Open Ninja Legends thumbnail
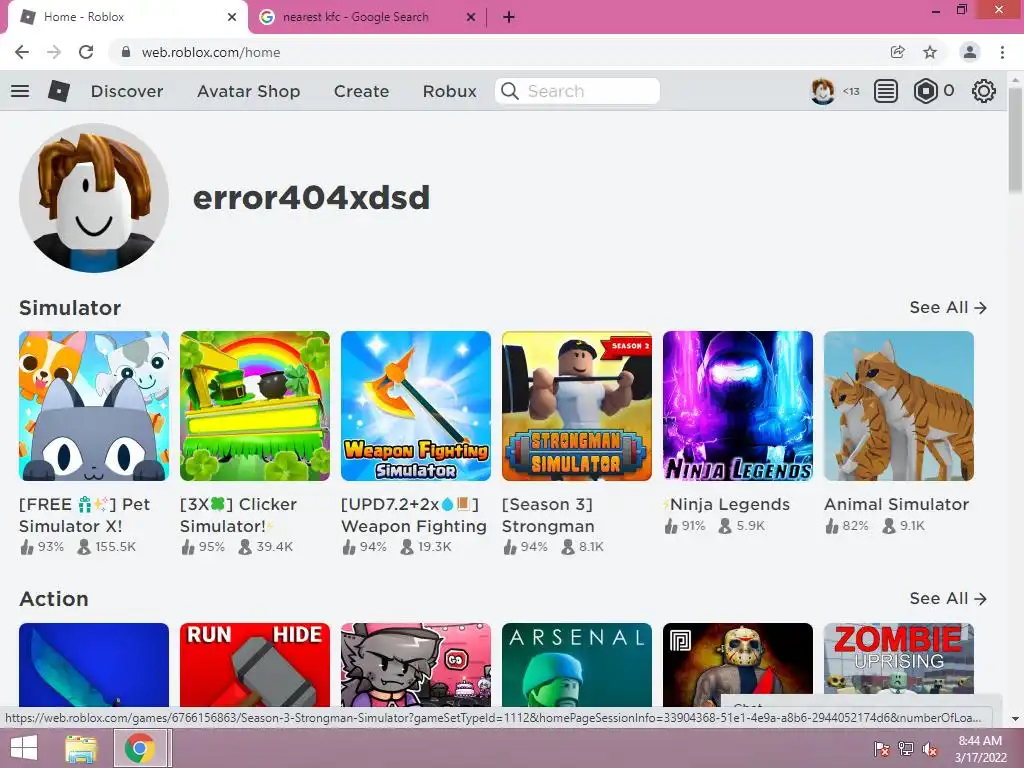 (738, 406)
